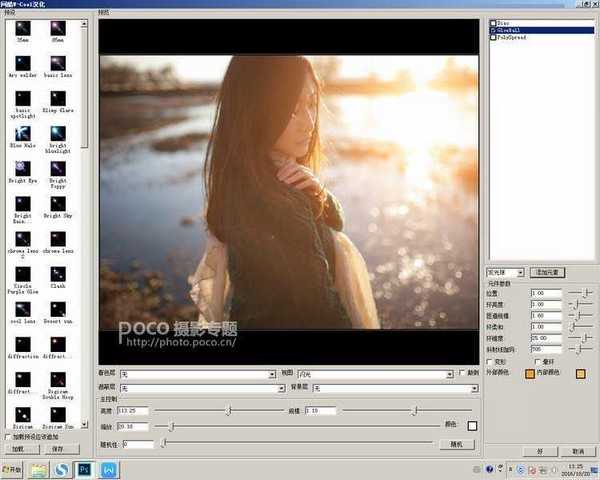Open element type dropdown above element parameters
The image size is (600, 480).
505,271
